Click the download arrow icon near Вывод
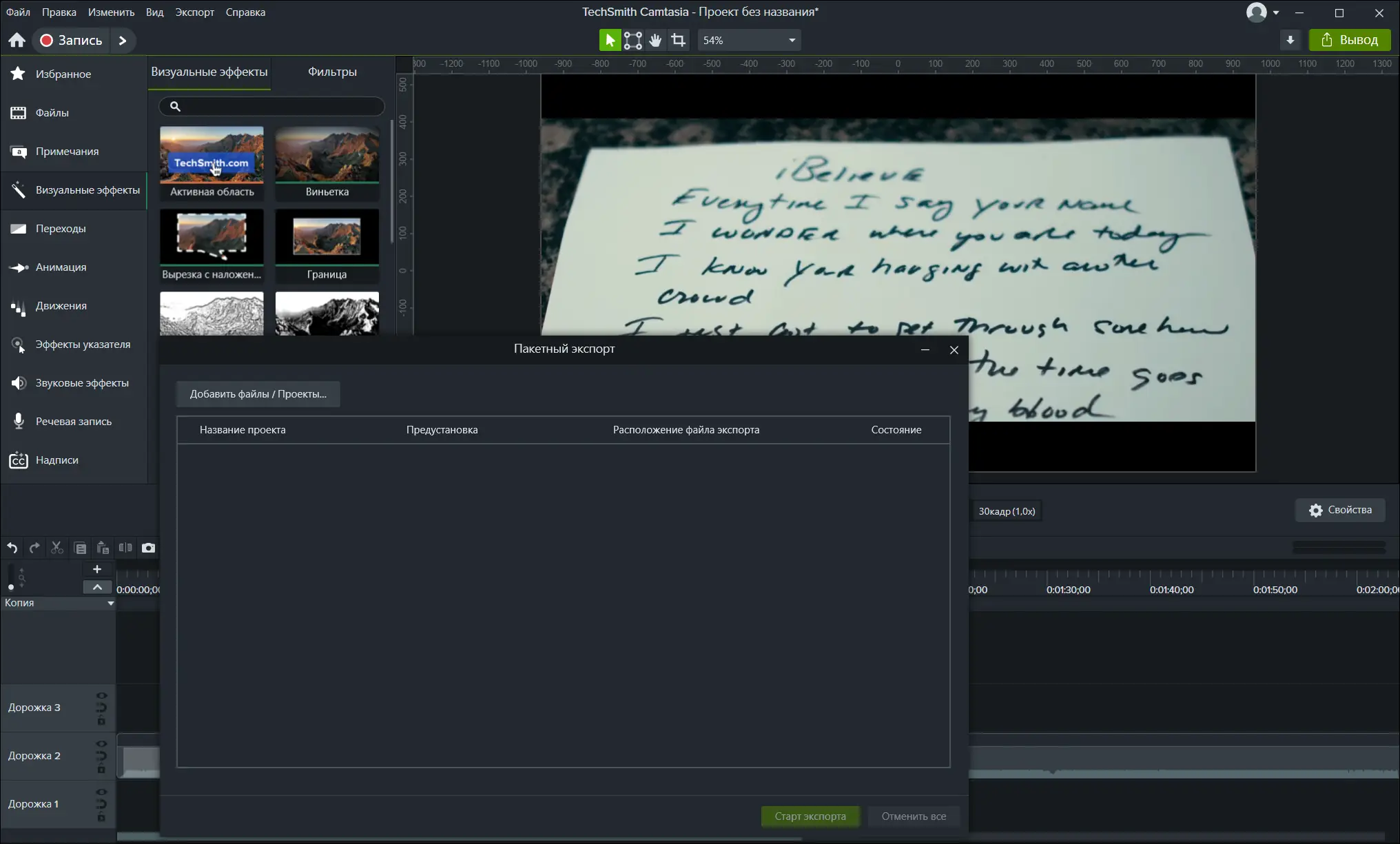Image resolution: width=1400 pixels, height=844 pixels. point(1290,40)
